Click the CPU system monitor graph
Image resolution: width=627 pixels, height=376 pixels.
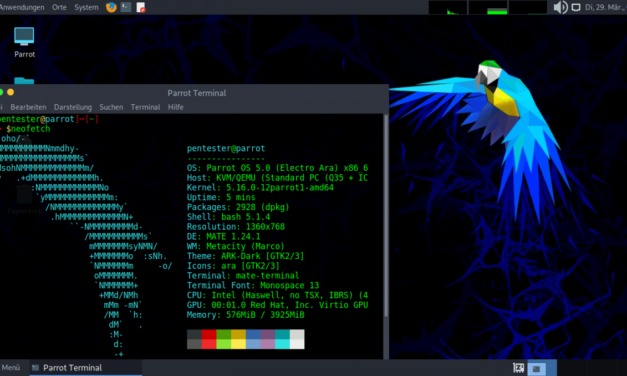(x=448, y=7)
